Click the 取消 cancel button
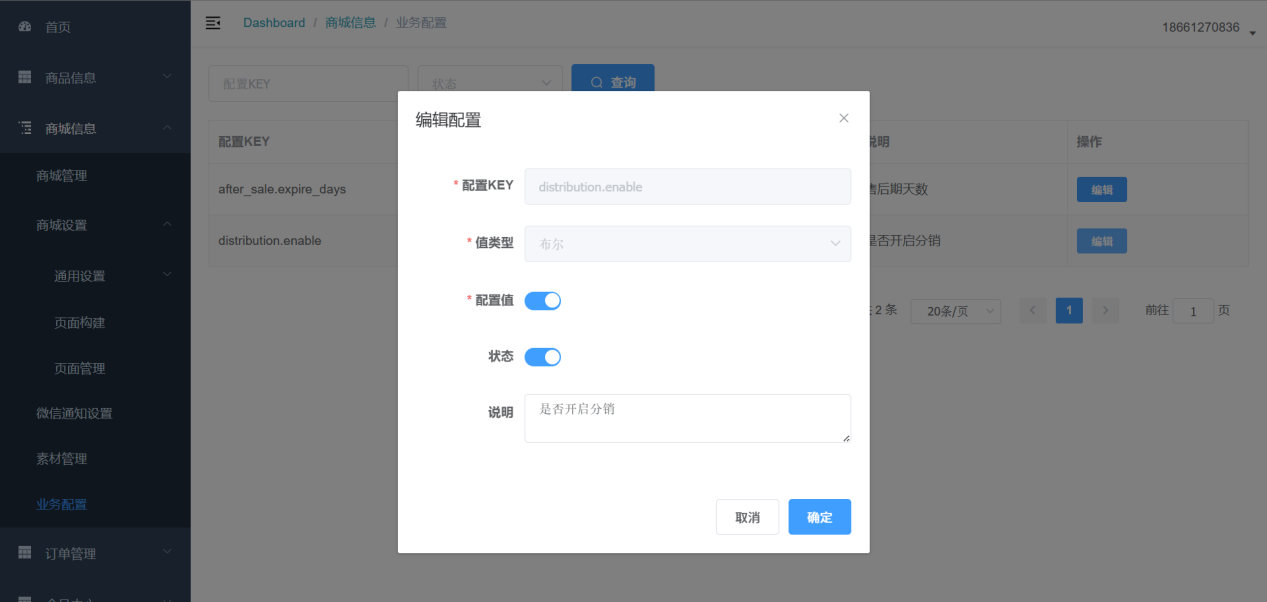The image size is (1267, 602). pyautogui.click(x=747, y=517)
